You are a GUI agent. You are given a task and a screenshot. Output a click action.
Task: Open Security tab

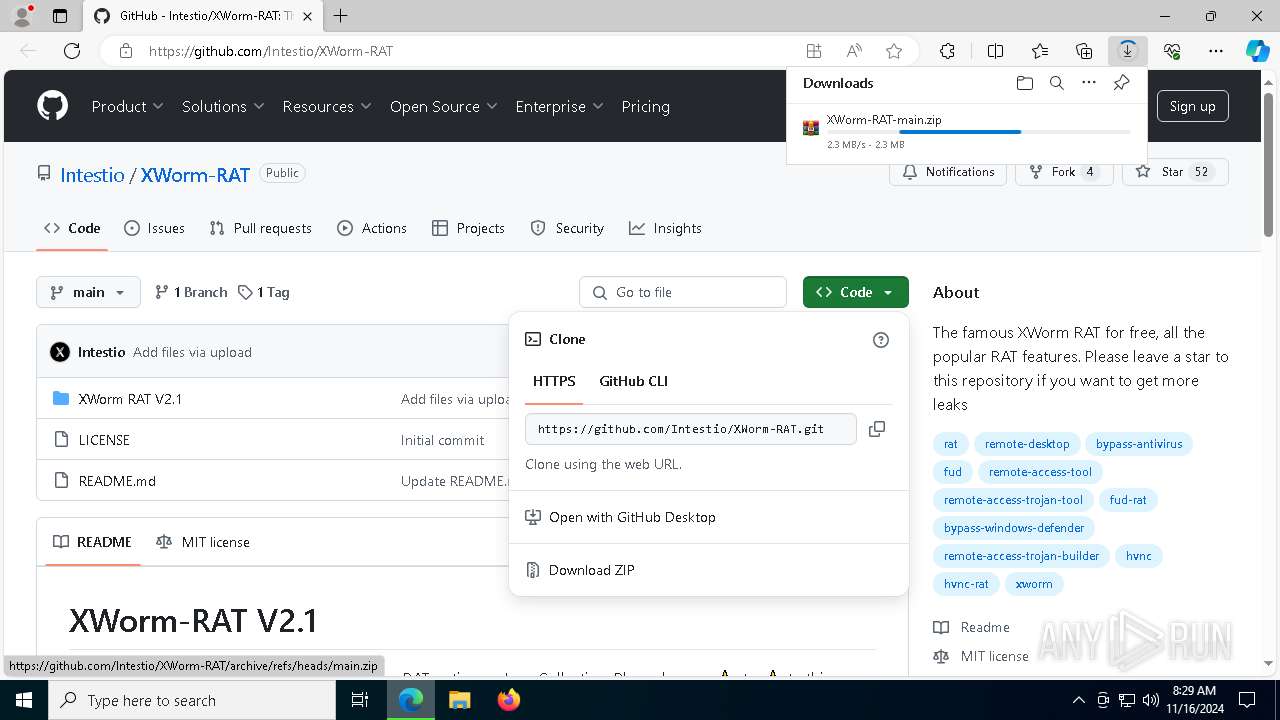567,228
